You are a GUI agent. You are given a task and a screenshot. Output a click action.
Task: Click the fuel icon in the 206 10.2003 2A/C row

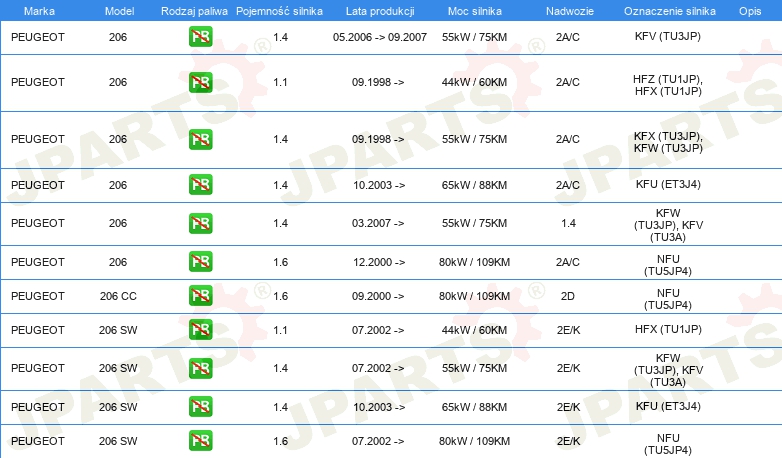[200, 185]
